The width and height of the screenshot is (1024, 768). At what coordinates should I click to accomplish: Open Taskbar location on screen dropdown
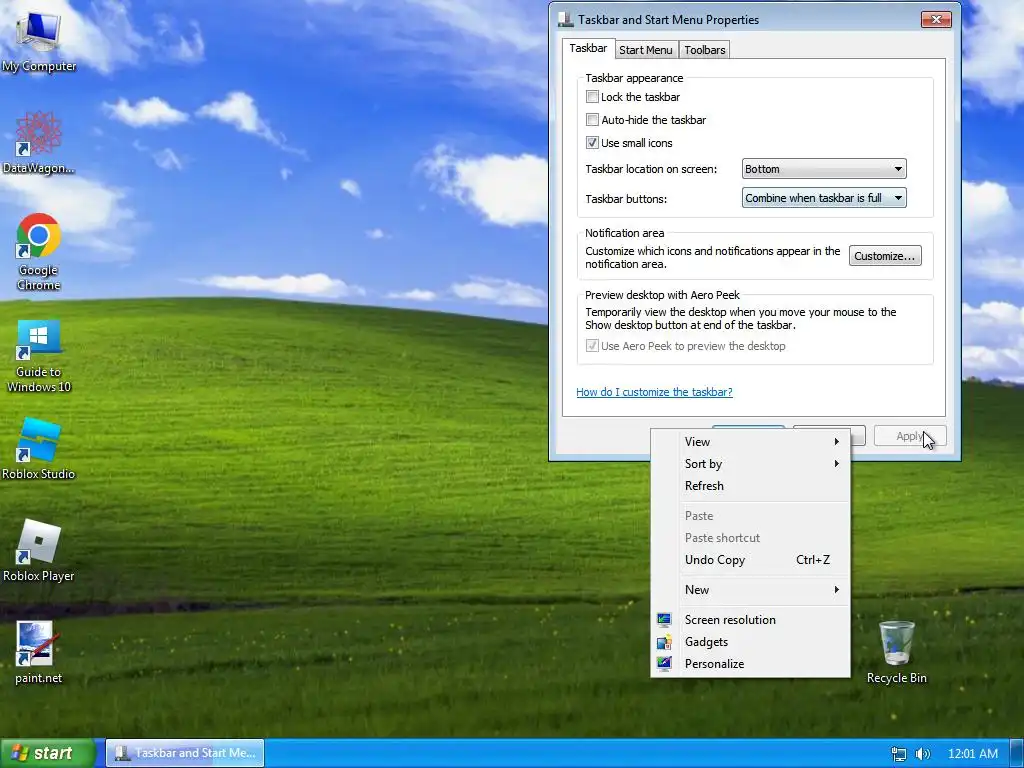coord(824,168)
